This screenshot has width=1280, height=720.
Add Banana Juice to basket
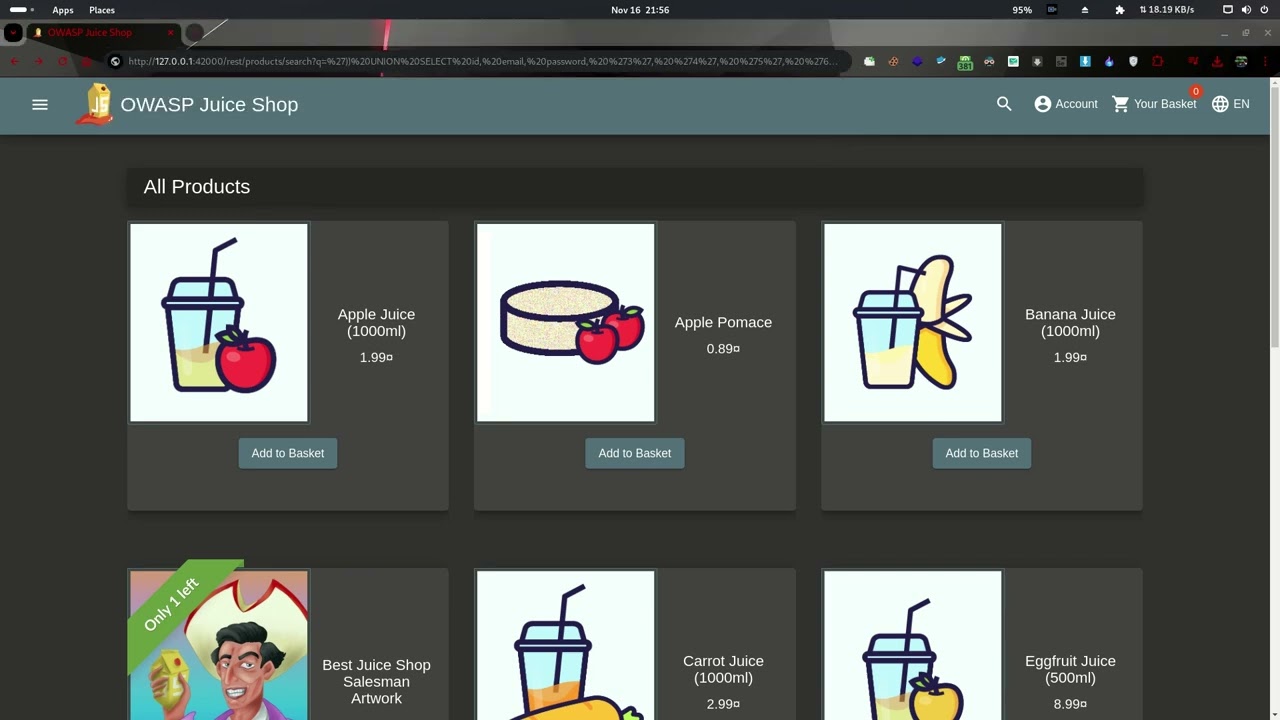coord(982,453)
